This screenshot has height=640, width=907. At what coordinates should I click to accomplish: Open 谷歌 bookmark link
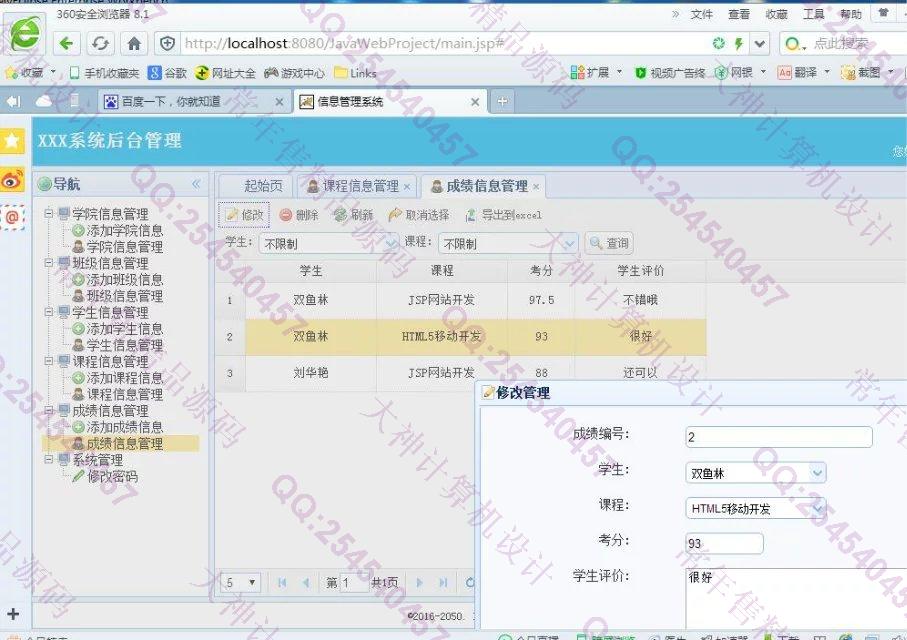click(167, 73)
